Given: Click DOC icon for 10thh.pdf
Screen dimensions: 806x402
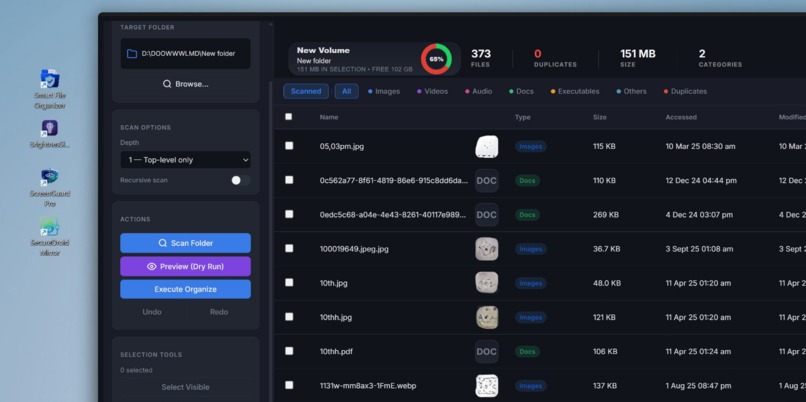Looking at the screenshot, I should [486, 352].
